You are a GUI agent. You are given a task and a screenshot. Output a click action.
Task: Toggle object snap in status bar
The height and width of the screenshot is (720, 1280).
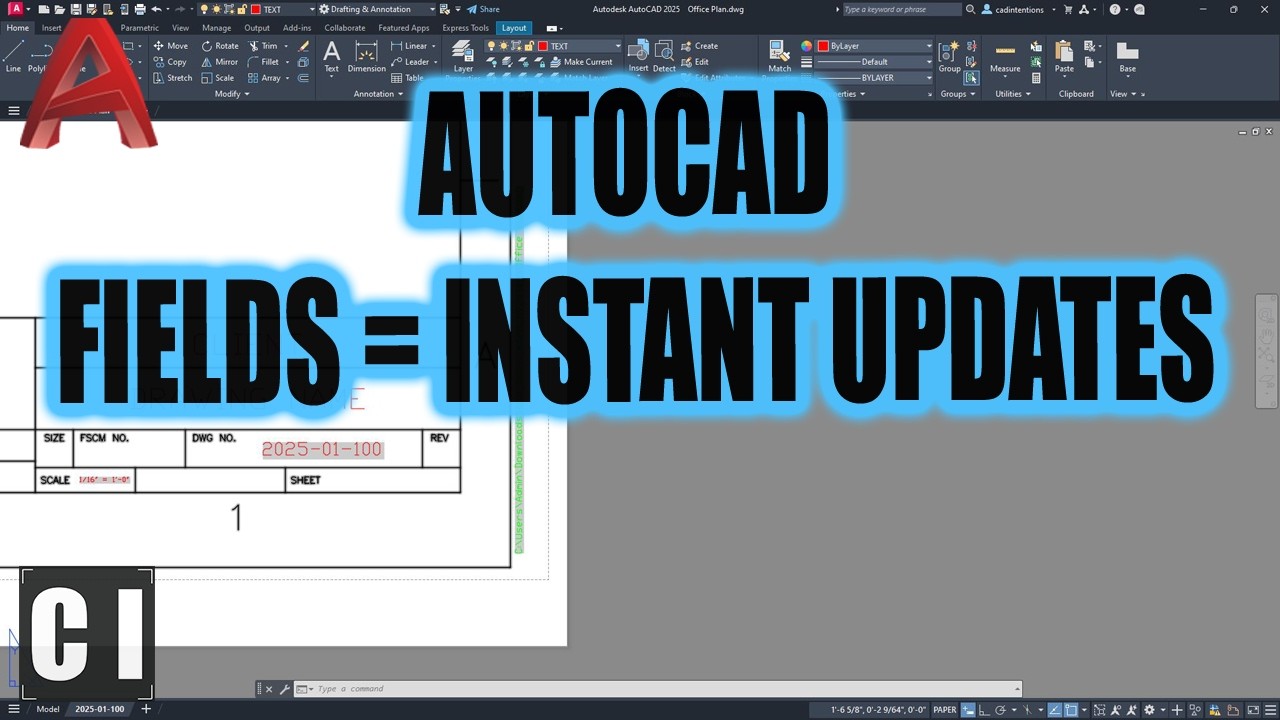[x=1070, y=710]
